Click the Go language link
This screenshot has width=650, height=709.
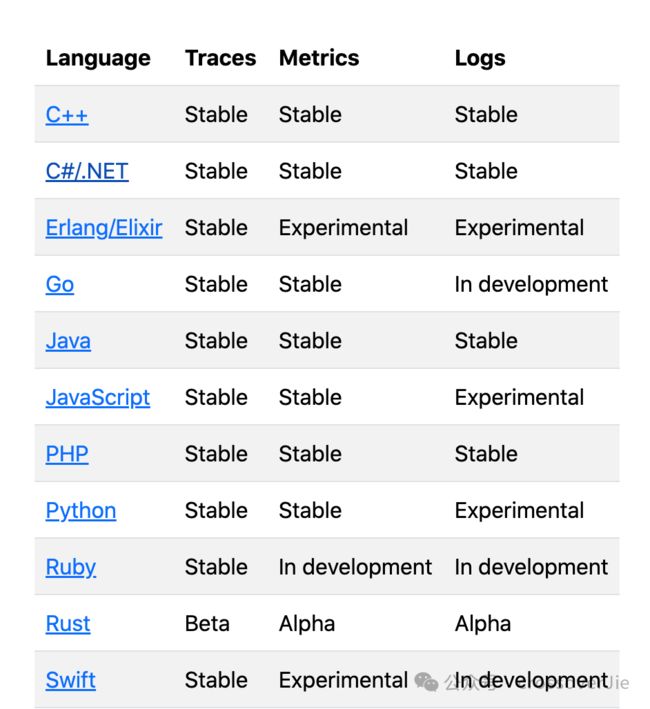(x=60, y=284)
